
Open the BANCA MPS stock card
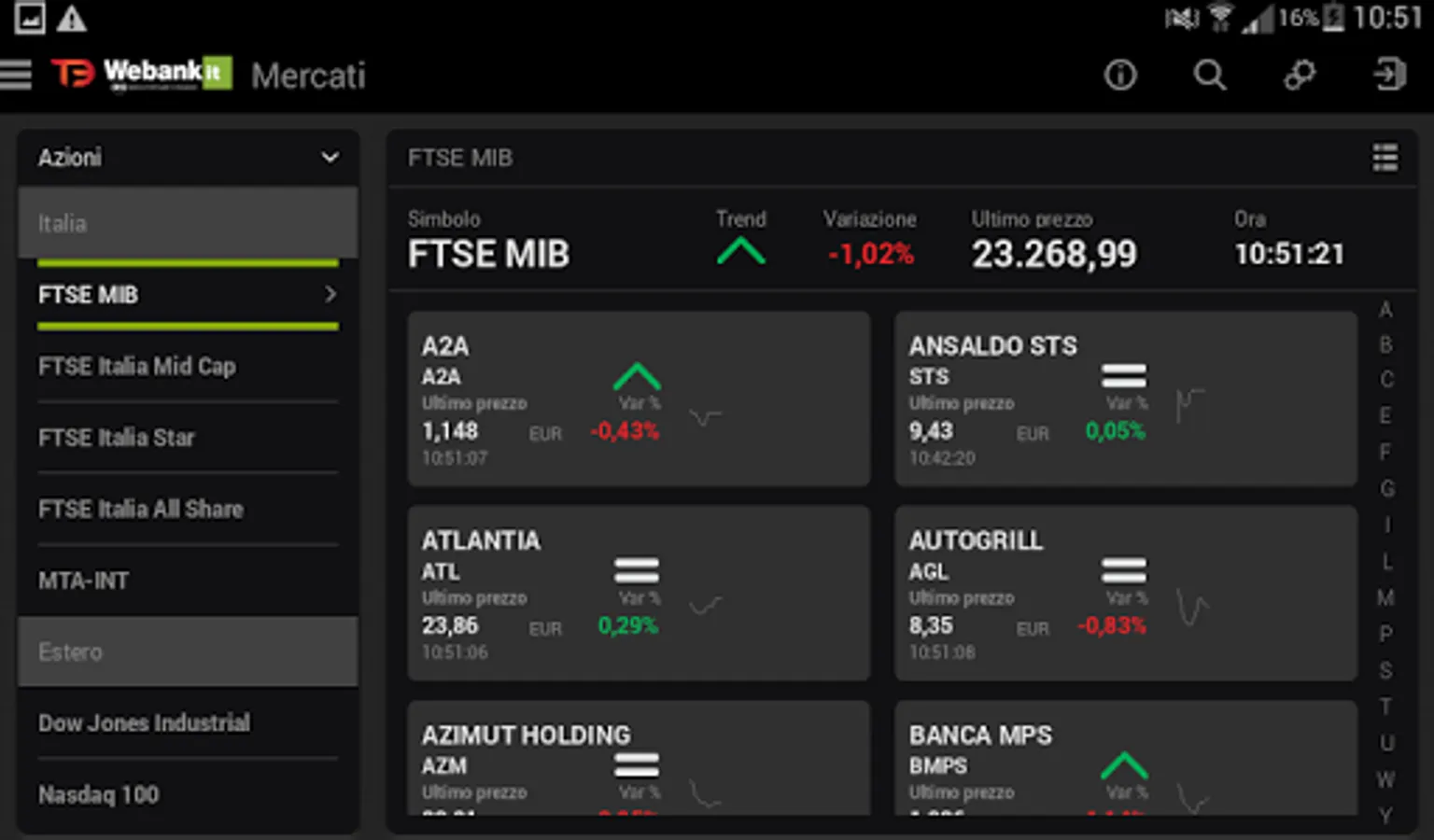pos(1126,758)
